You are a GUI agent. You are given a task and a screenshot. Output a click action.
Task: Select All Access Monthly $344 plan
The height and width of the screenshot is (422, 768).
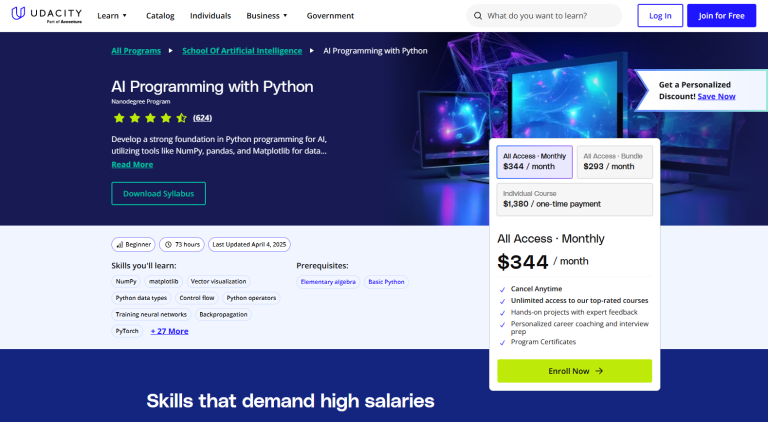pos(534,162)
